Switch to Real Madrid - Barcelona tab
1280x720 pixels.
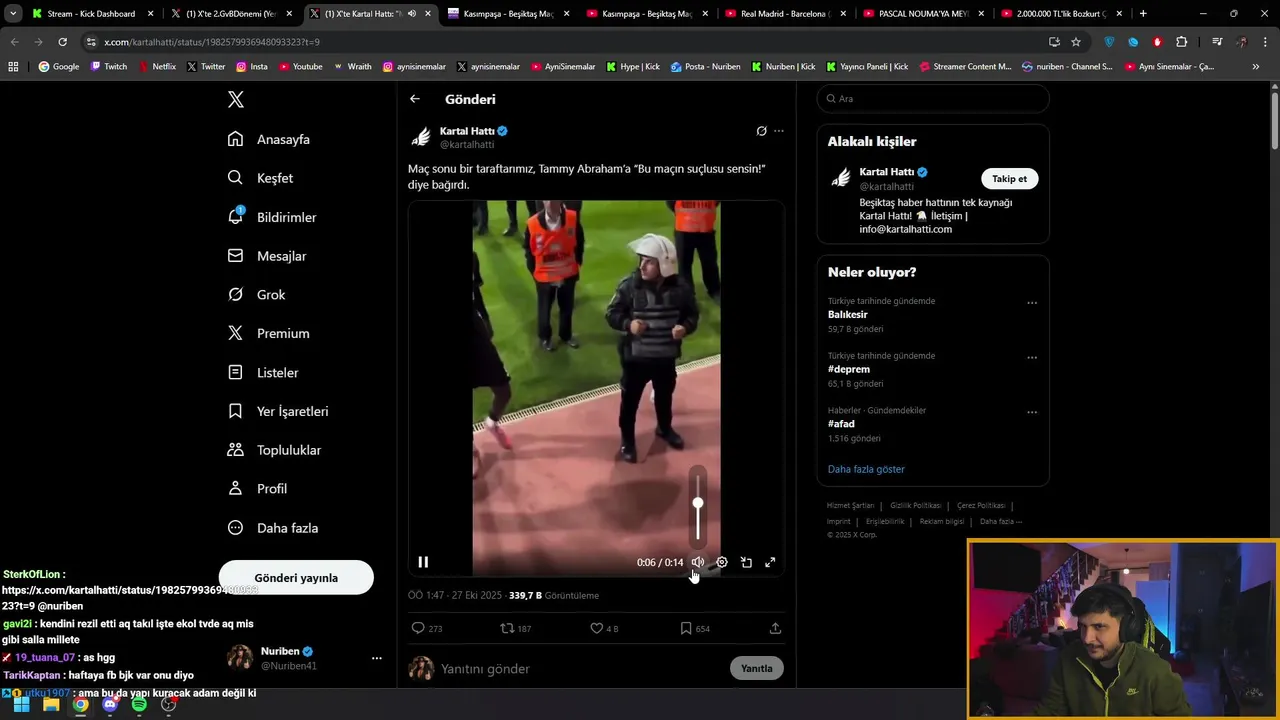pyautogui.click(x=784, y=14)
